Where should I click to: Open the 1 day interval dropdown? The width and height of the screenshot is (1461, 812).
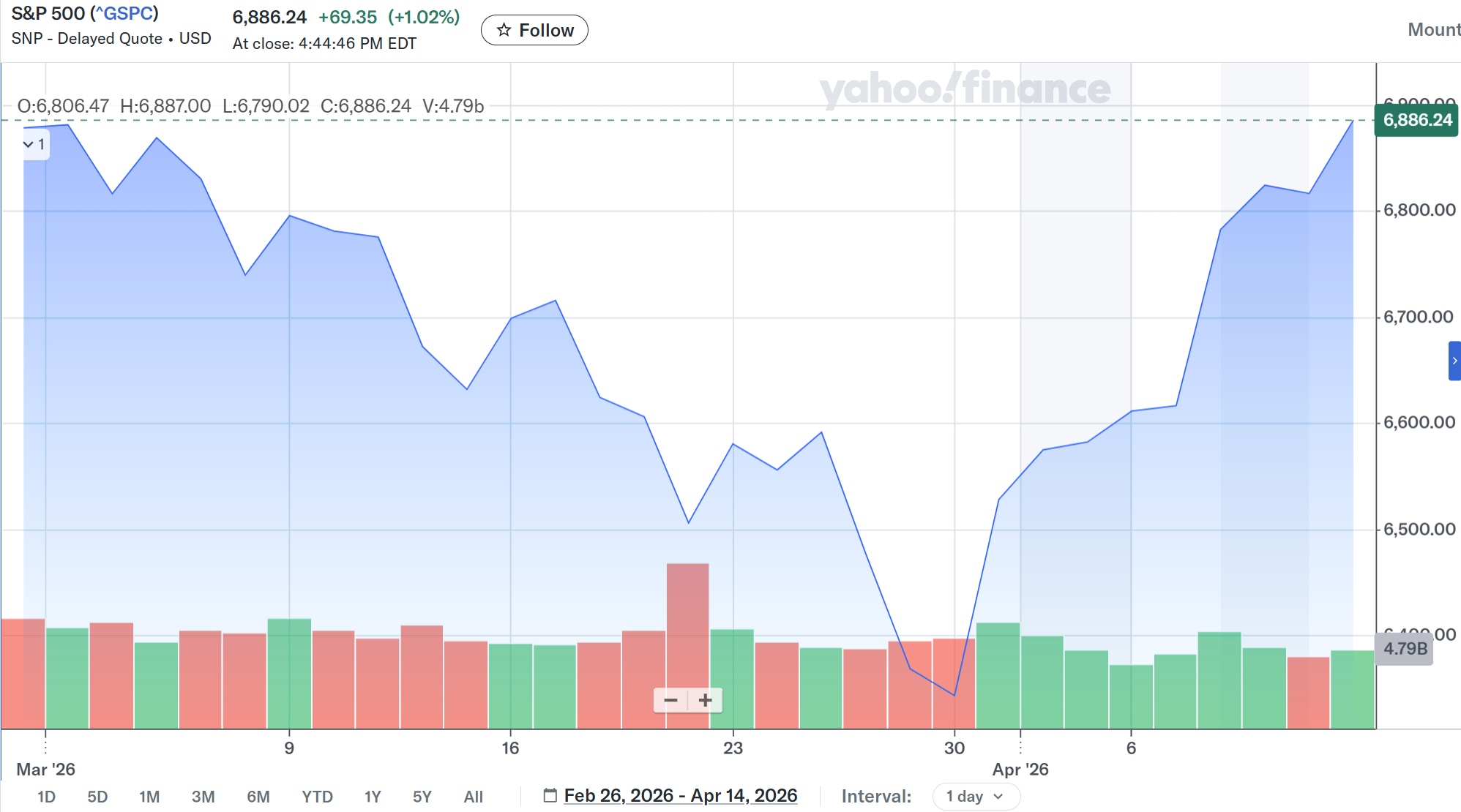click(x=975, y=796)
